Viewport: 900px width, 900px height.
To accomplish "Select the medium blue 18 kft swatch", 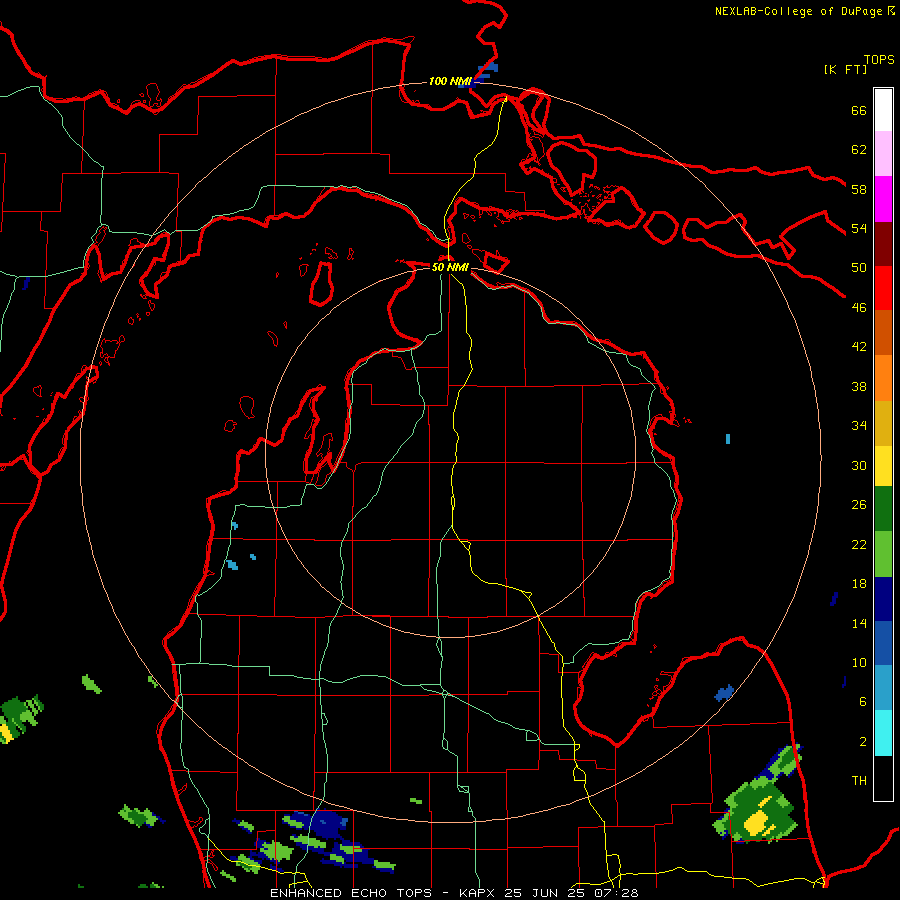I will (883, 643).
